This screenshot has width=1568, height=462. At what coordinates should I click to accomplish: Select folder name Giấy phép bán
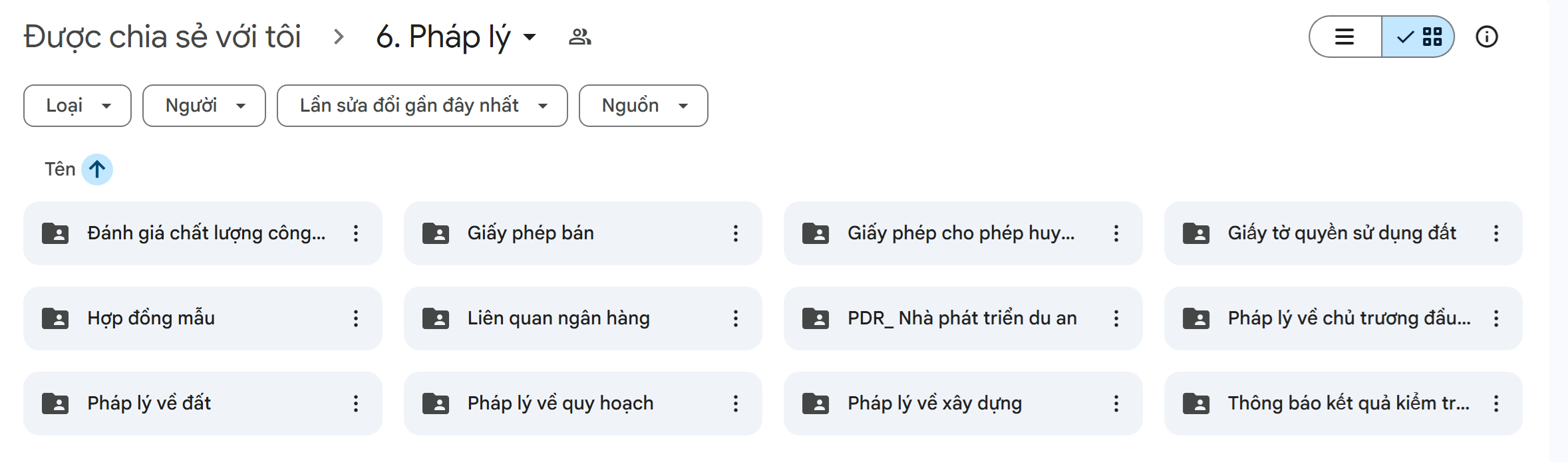[531, 233]
